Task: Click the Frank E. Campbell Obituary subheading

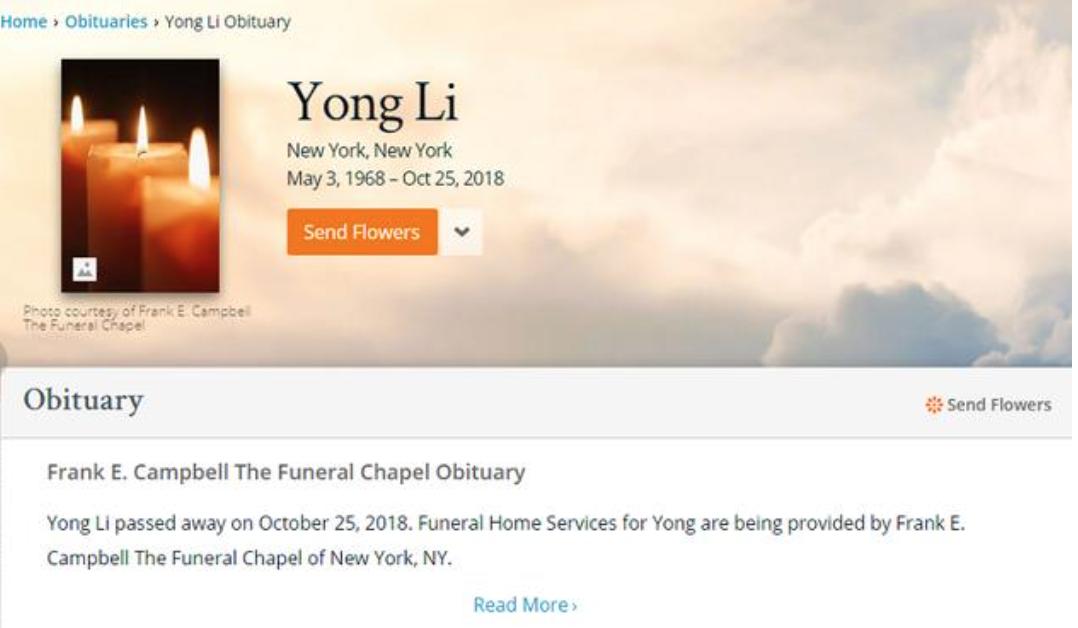Action: coord(286,472)
